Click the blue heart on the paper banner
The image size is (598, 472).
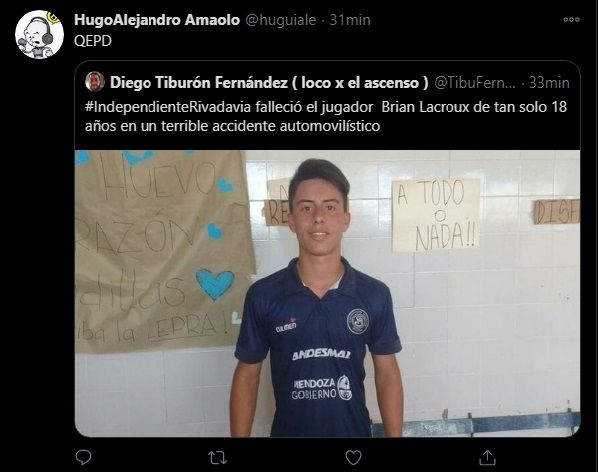pyautogui.click(x=215, y=283)
